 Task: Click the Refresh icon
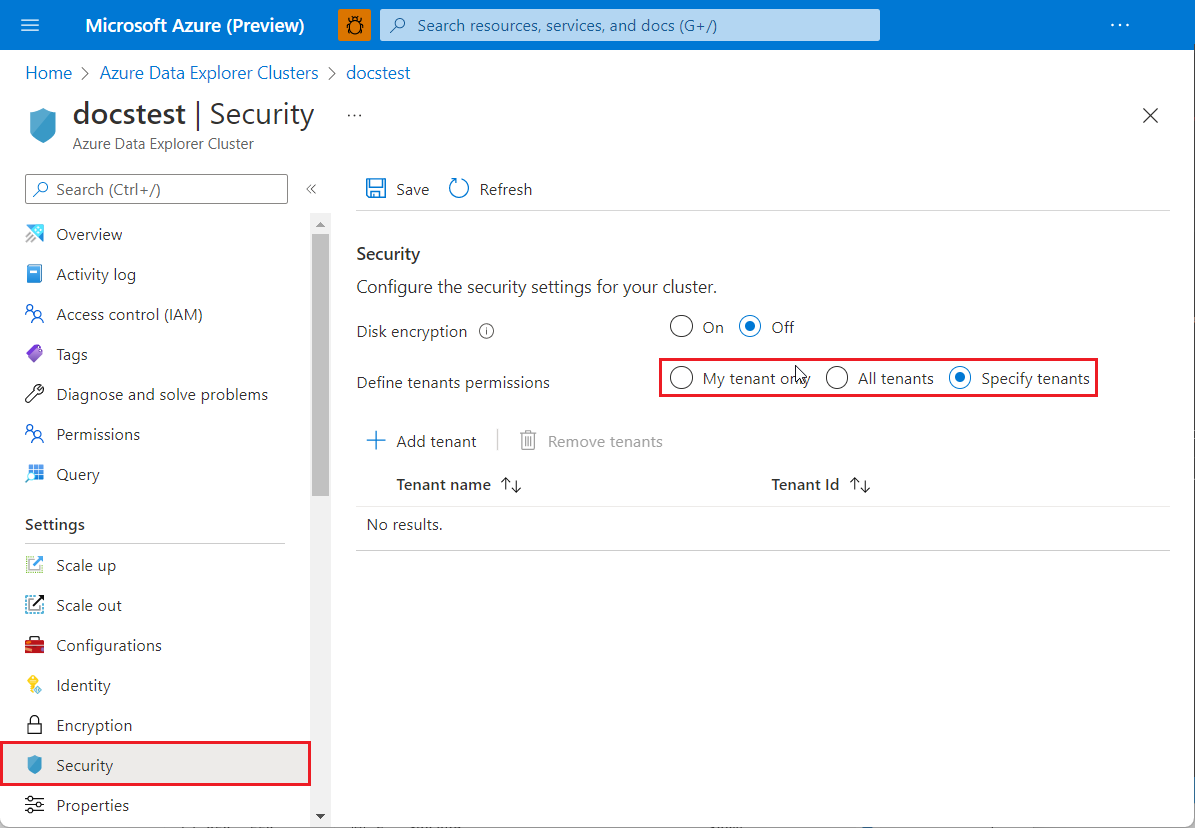[459, 189]
